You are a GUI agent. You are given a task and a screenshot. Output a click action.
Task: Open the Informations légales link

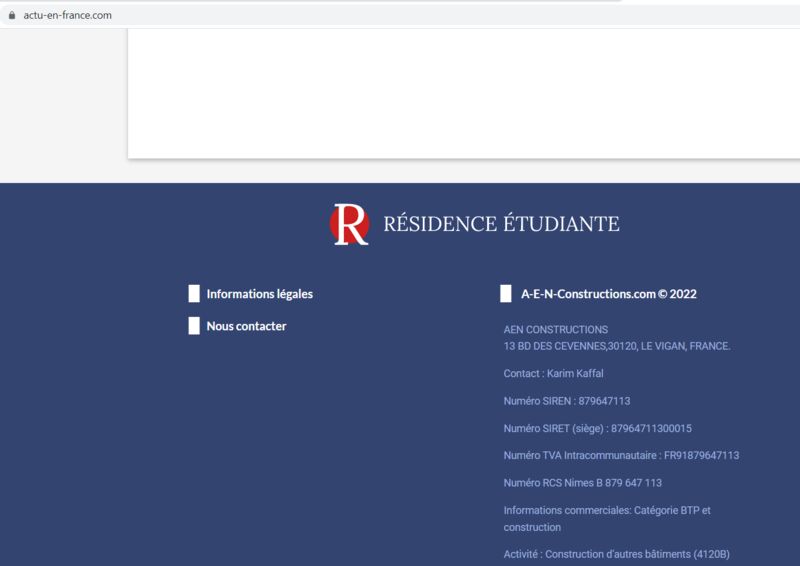[x=259, y=294]
